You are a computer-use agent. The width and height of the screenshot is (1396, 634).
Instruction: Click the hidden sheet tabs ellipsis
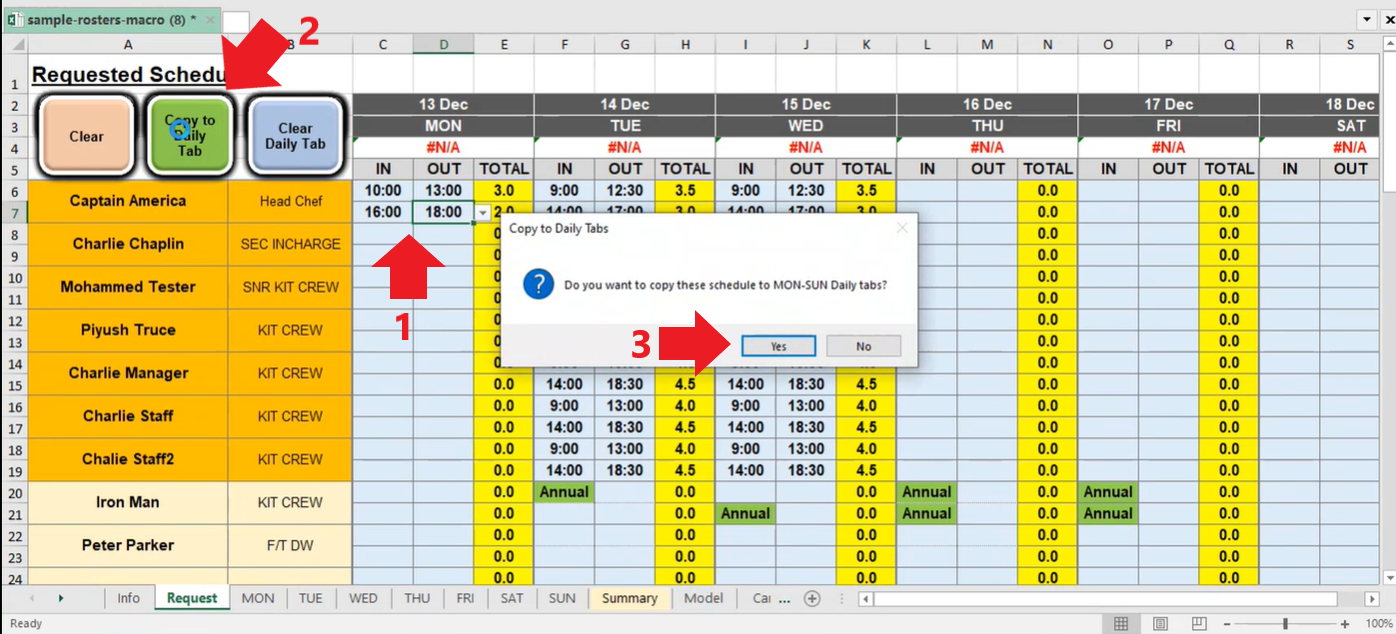pos(783,599)
